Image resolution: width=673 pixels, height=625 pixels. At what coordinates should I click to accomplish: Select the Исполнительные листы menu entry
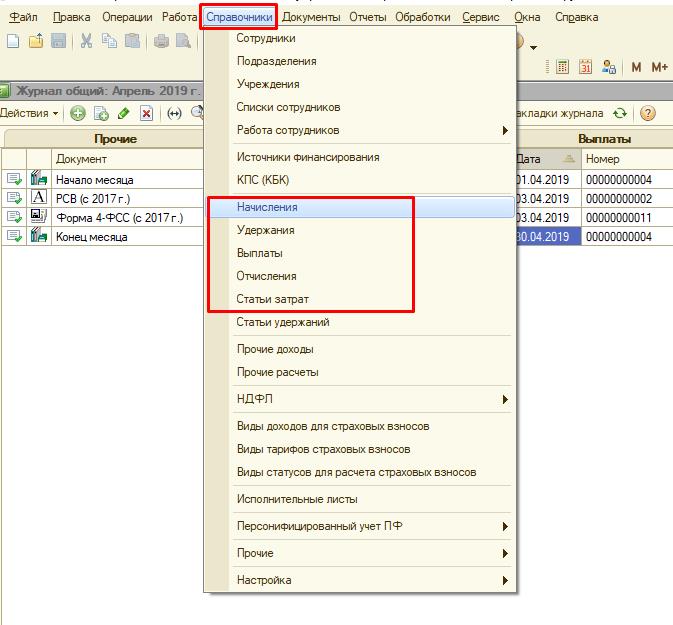(x=297, y=499)
